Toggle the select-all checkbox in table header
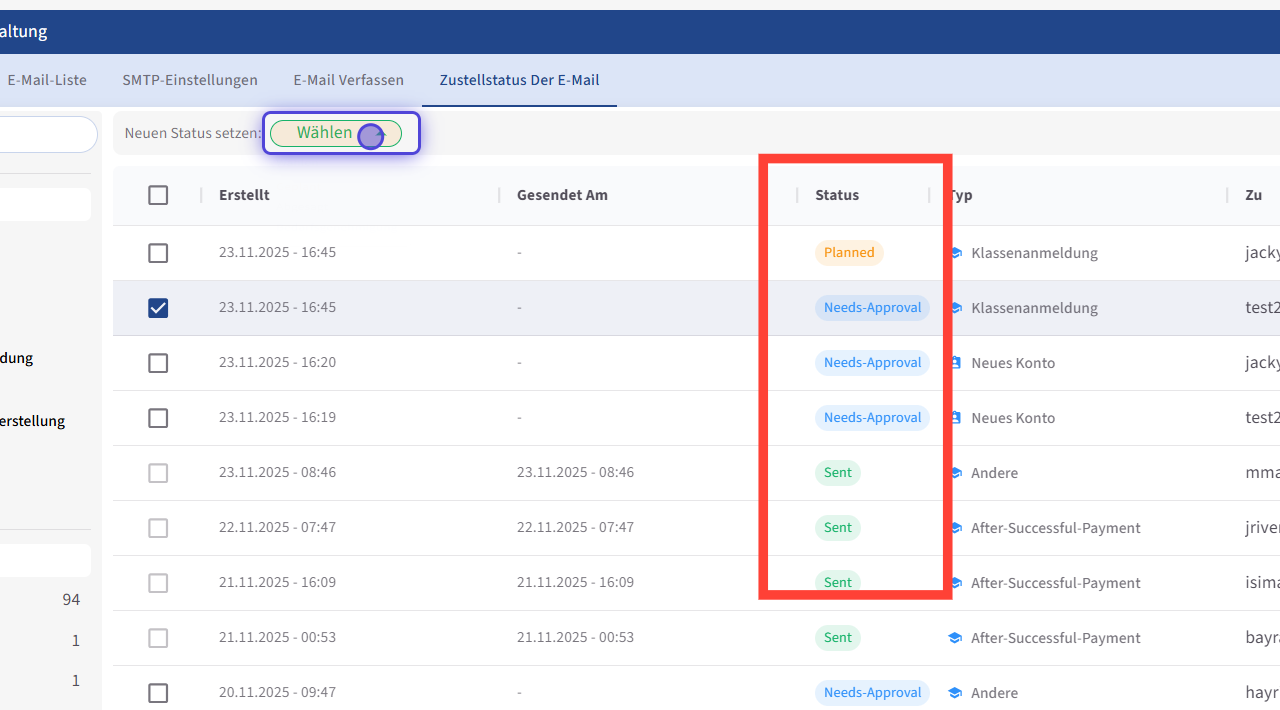The height and width of the screenshot is (710, 1280). [158, 195]
